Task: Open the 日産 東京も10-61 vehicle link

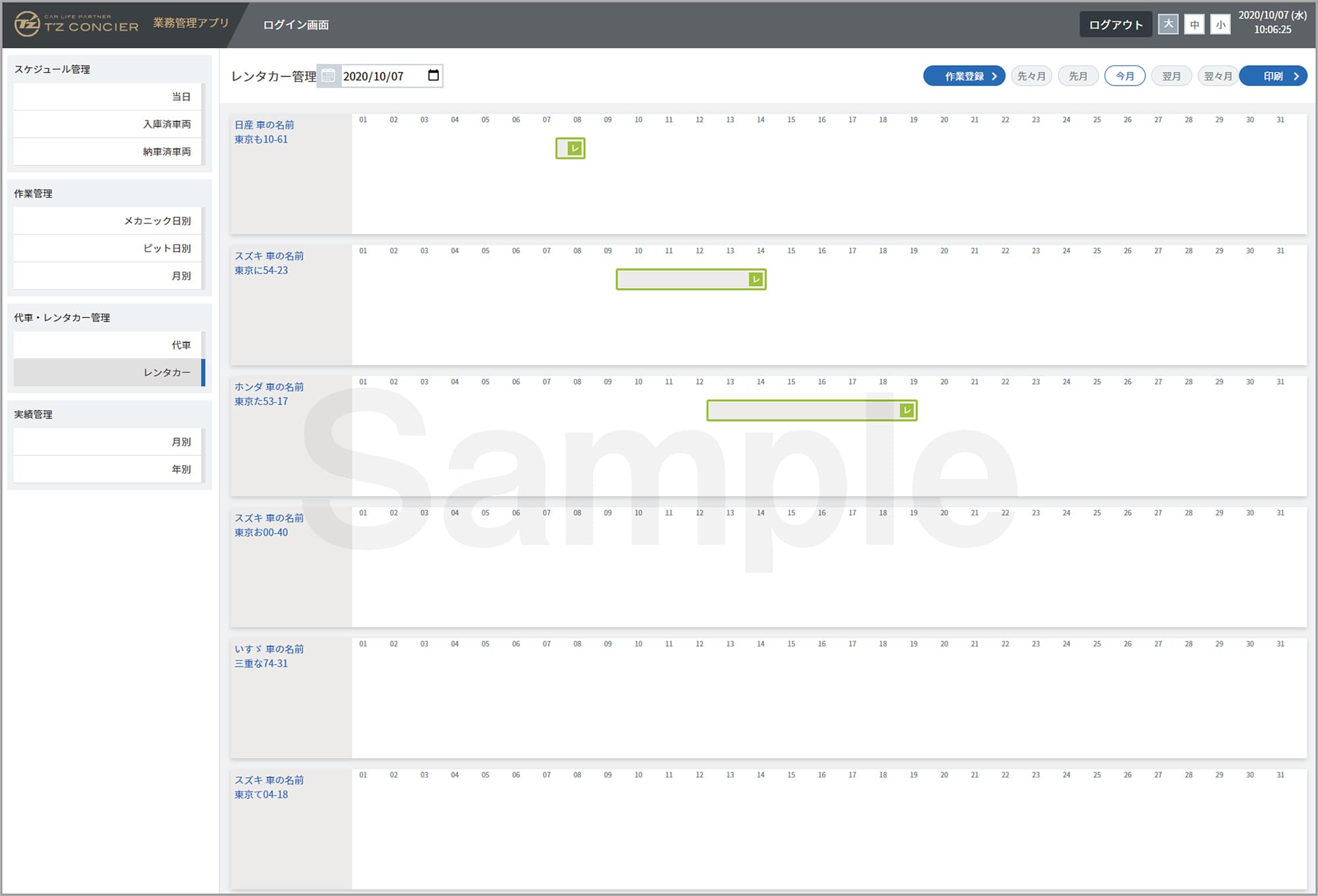Action: [264, 132]
